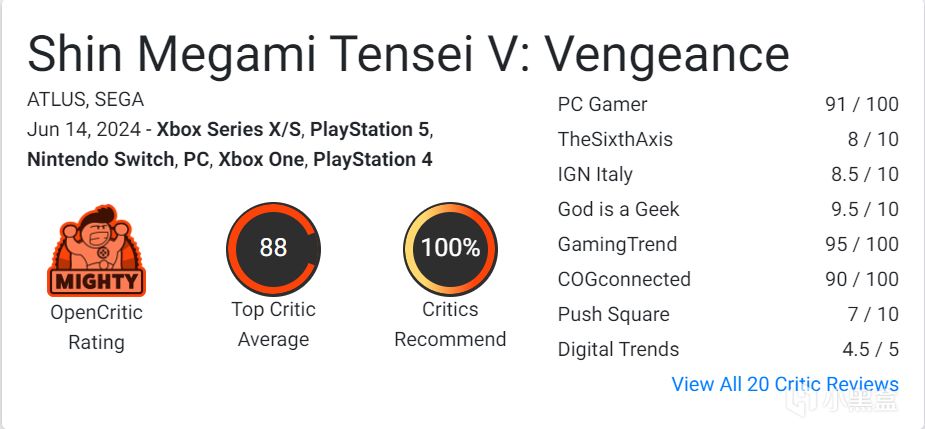Click the Xbox One platform link
The height and width of the screenshot is (429, 925).
tap(261, 159)
